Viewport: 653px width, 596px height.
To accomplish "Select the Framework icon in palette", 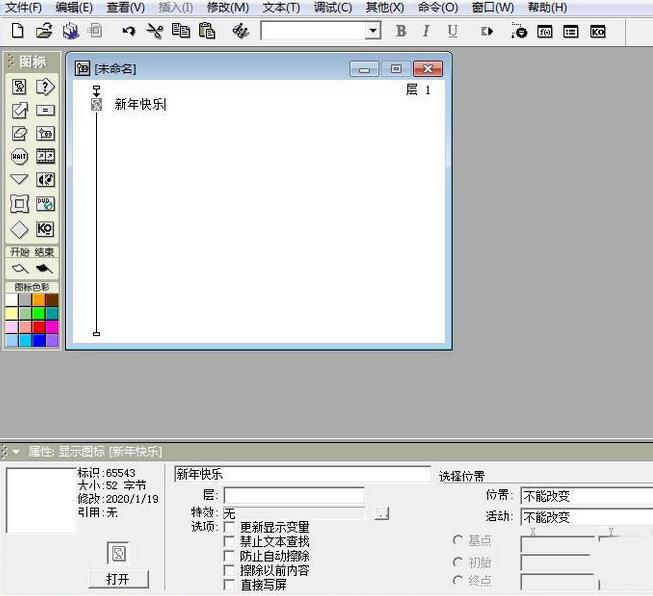I will [x=19, y=204].
